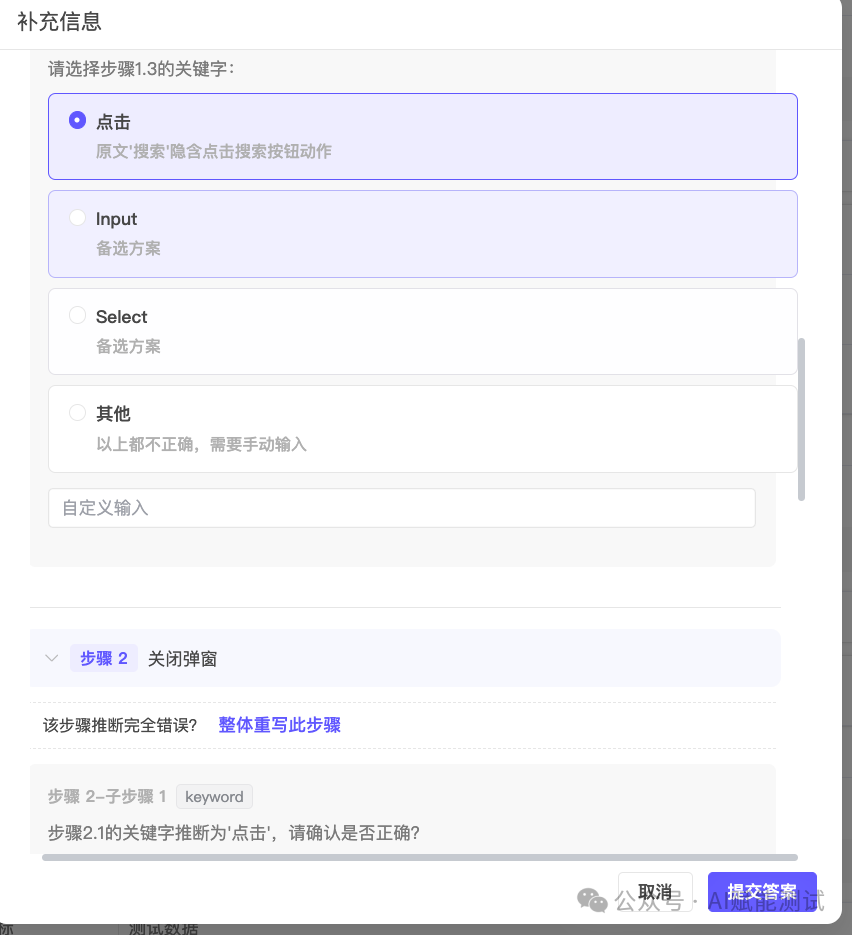The height and width of the screenshot is (935, 852).
Task: Select the '其他' radio option
Action: click(77, 413)
